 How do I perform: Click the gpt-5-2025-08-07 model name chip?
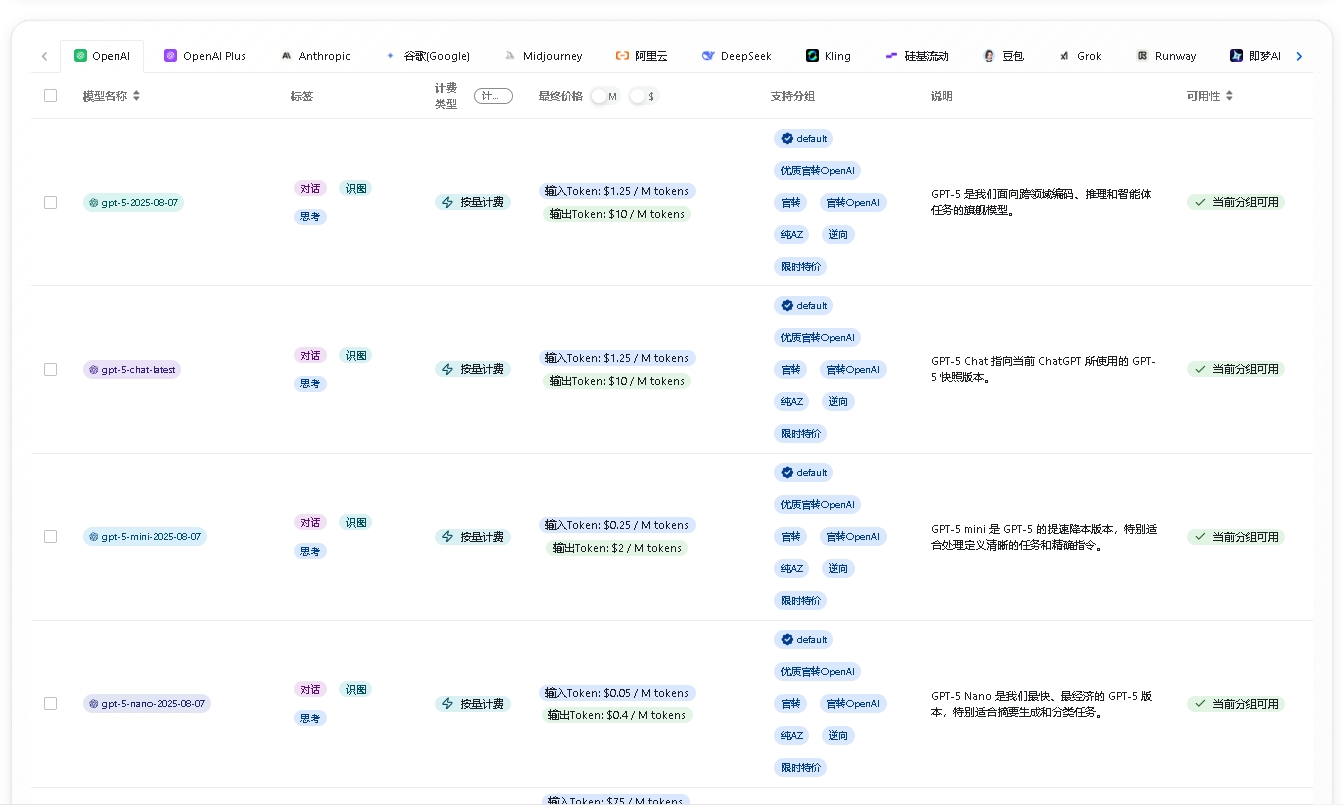pyautogui.click(x=134, y=202)
